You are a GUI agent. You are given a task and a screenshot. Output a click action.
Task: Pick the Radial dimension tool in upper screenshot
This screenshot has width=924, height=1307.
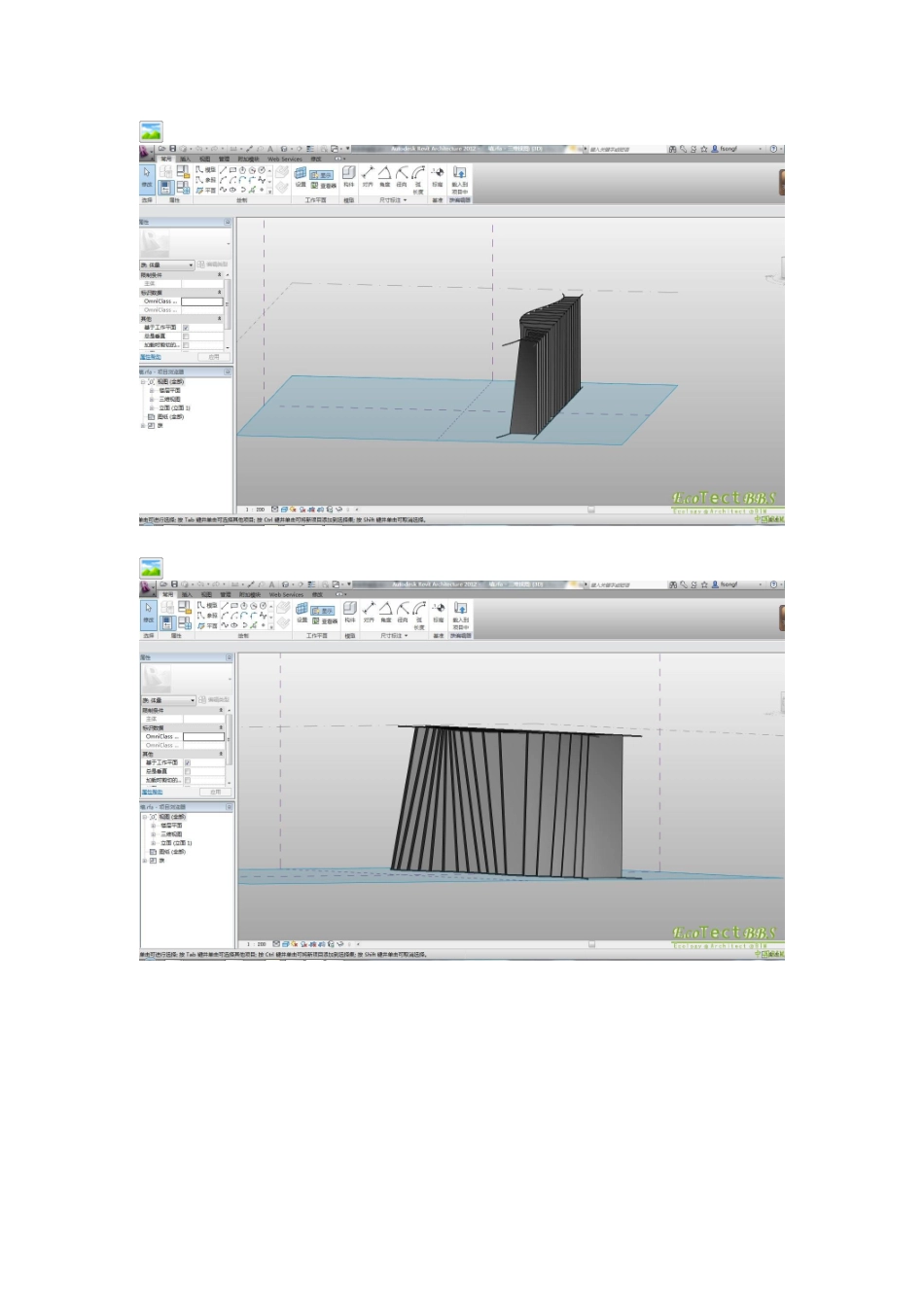(x=402, y=175)
